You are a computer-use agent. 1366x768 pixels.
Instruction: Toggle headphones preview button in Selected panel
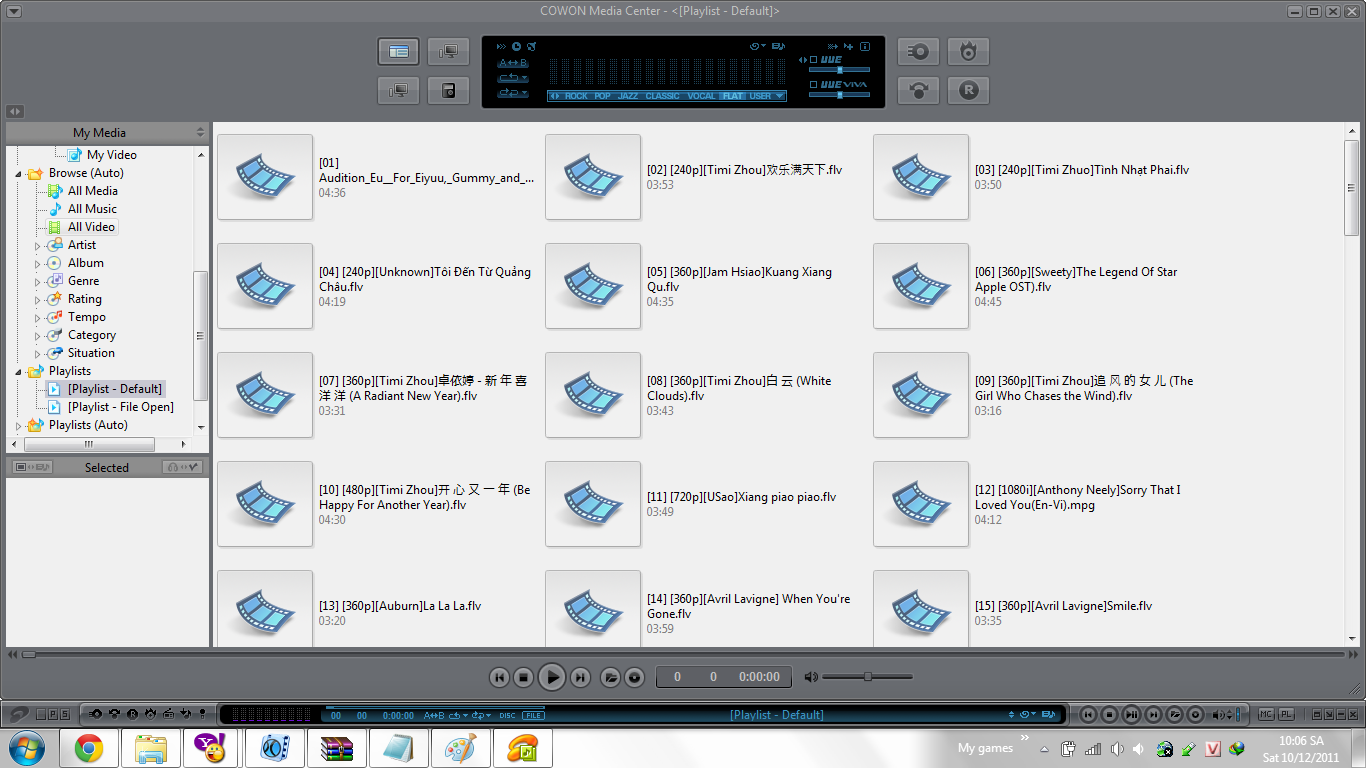pyautogui.click(x=182, y=467)
